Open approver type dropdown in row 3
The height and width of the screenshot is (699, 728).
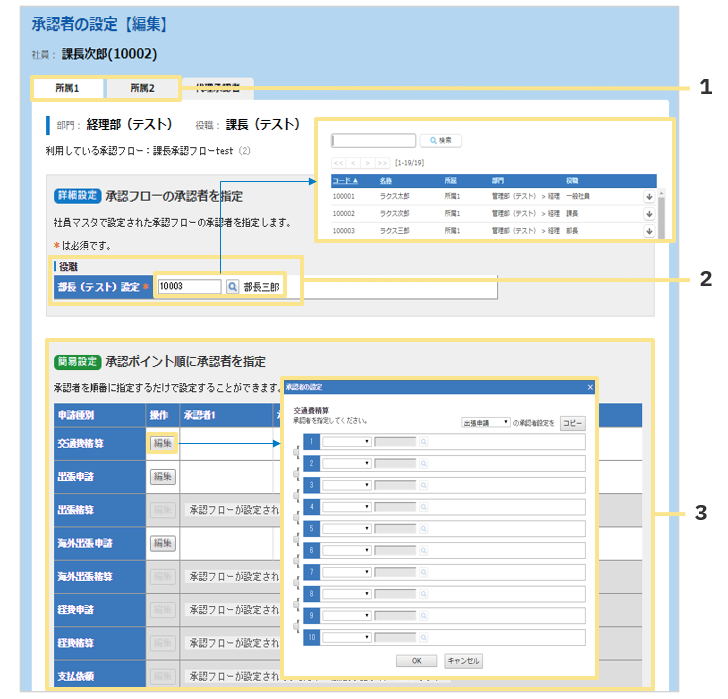click(x=346, y=485)
